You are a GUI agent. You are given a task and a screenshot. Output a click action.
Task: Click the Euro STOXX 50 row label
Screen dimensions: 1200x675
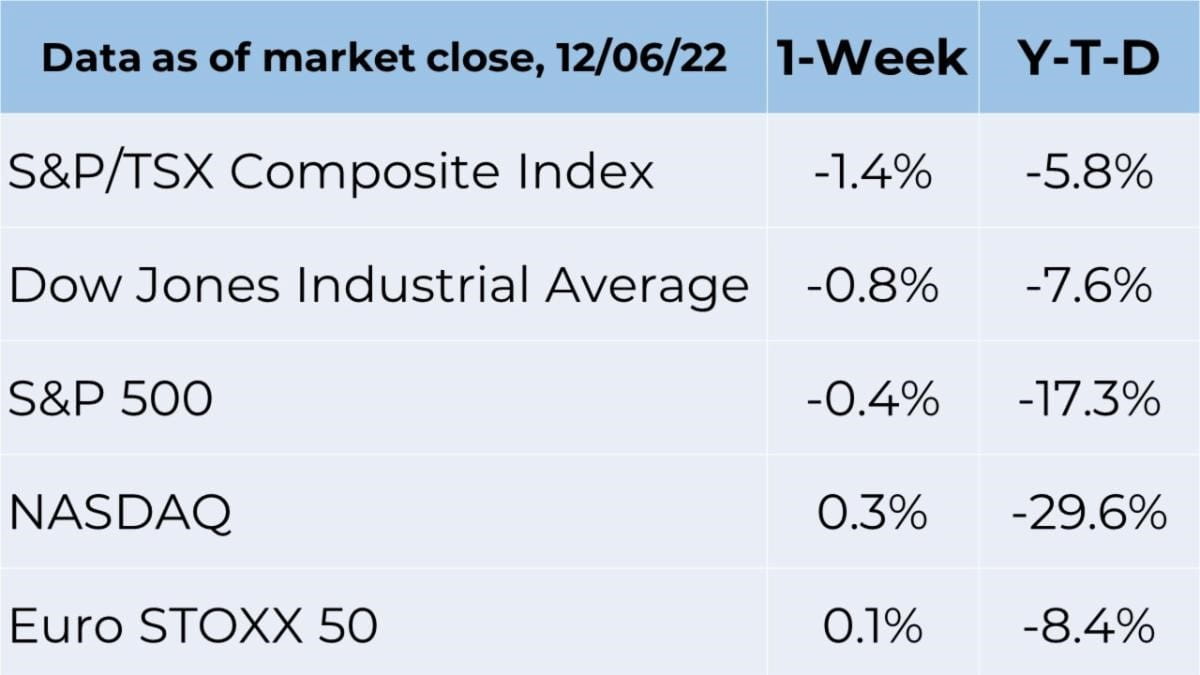tap(193, 627)
